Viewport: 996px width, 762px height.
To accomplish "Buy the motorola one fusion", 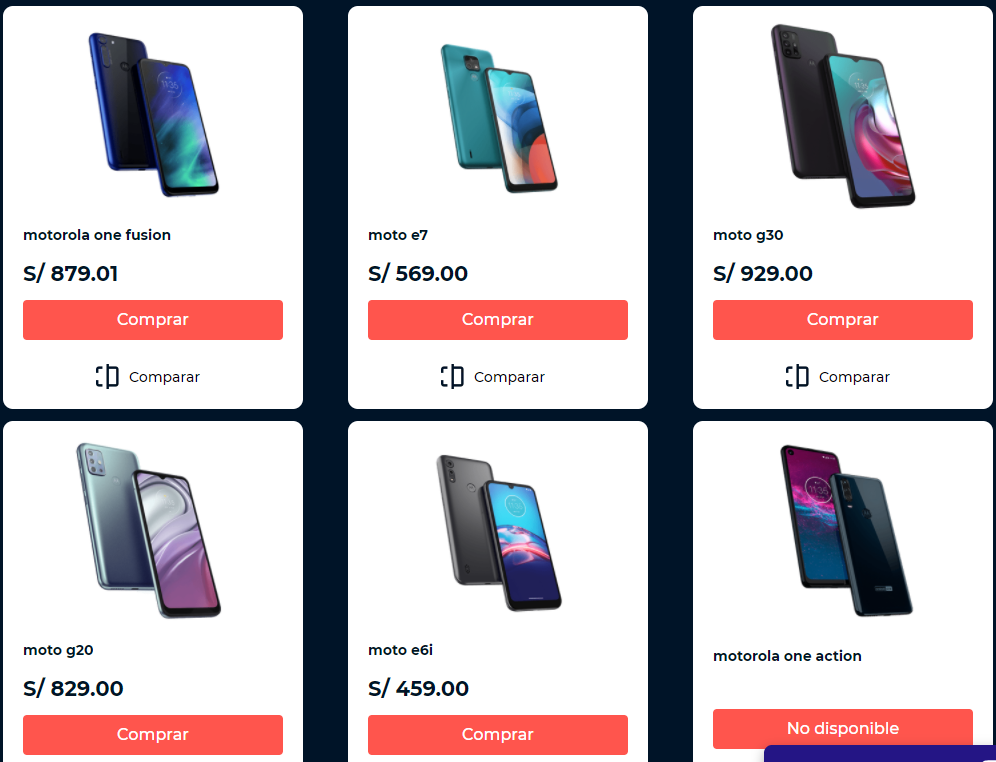I will coord(153,319).
